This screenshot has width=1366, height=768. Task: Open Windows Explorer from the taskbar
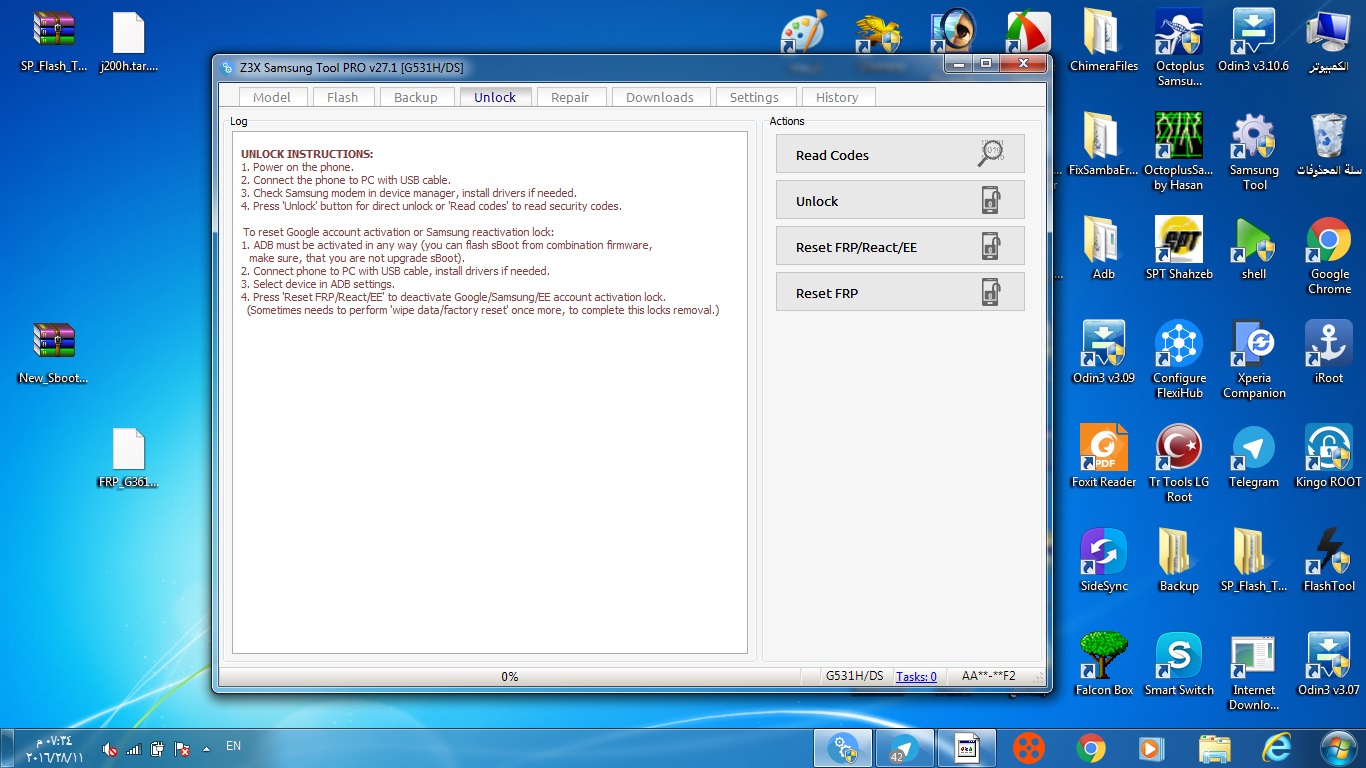[1215, 748]
